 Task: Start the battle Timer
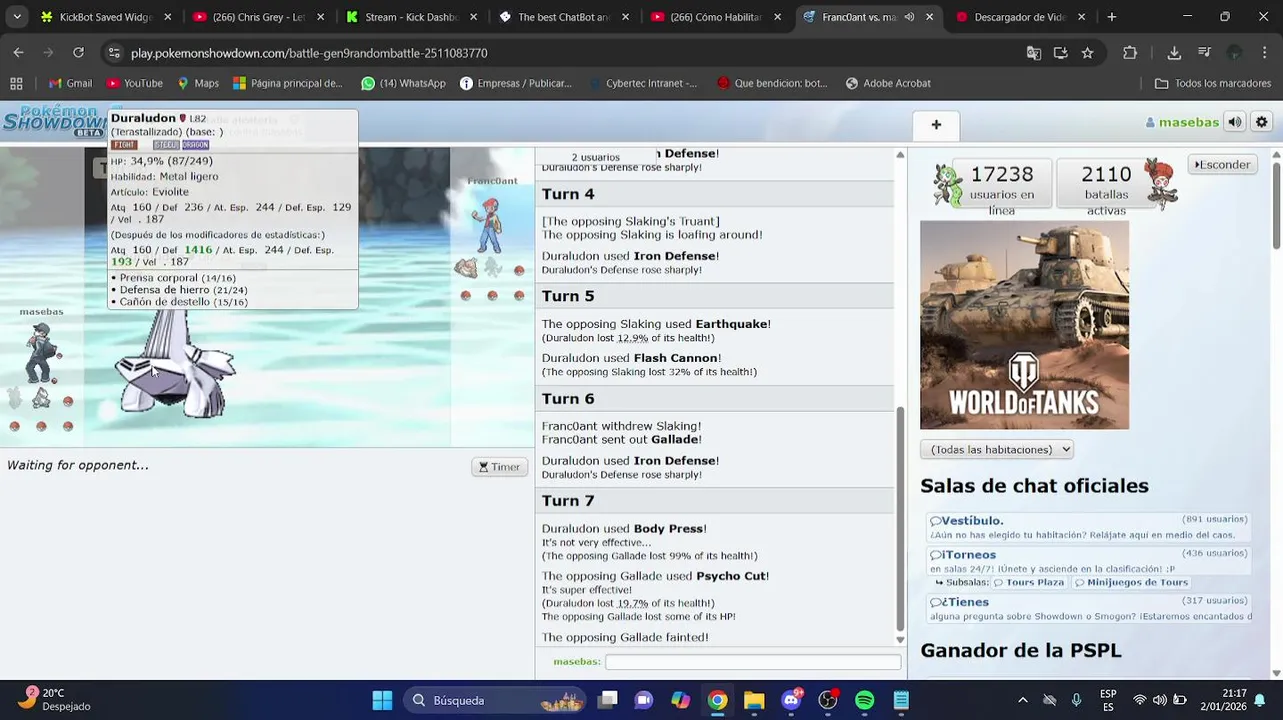499,467
